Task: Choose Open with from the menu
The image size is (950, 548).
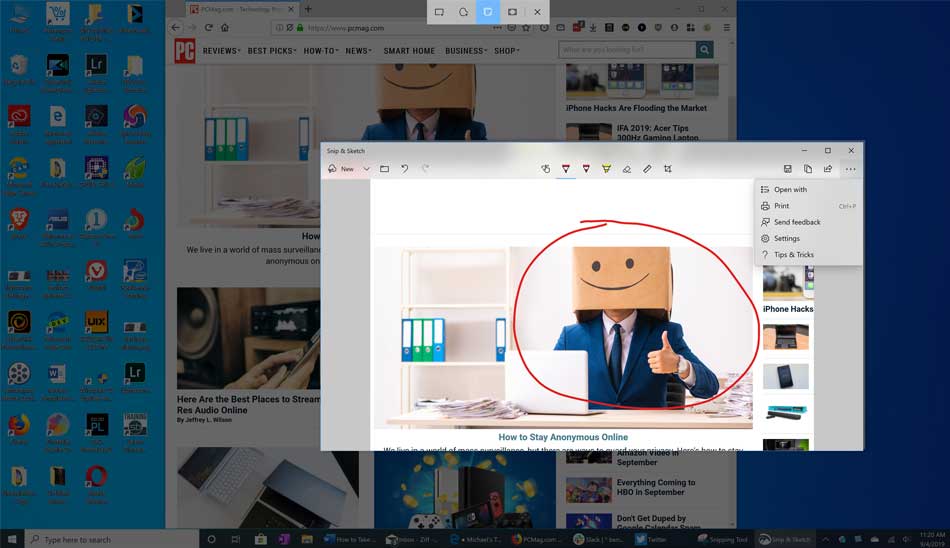Action: point(808,190)
